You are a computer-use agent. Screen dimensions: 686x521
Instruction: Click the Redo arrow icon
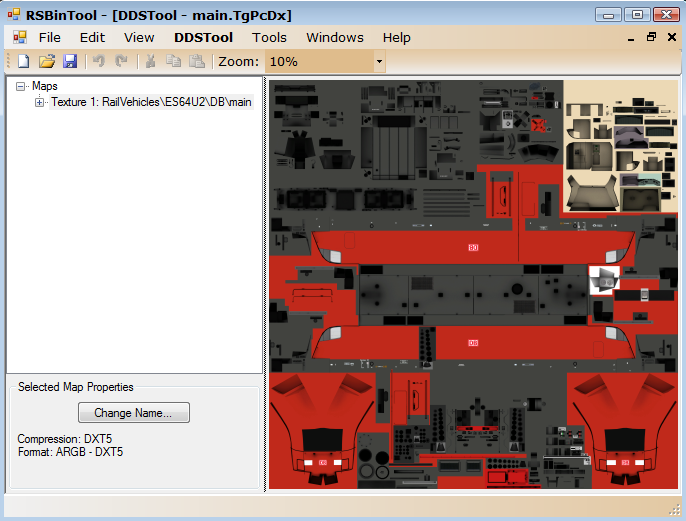coord(121,62)
